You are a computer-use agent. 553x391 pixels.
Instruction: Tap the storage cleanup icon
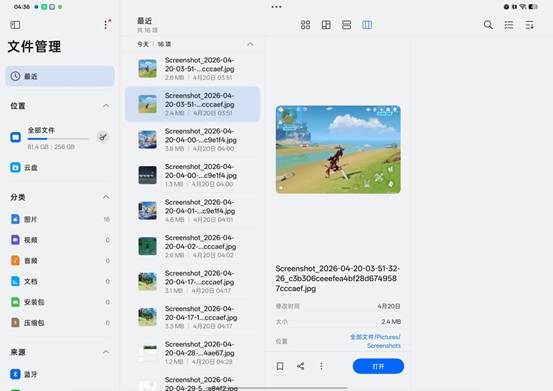[x=103, y=137]
